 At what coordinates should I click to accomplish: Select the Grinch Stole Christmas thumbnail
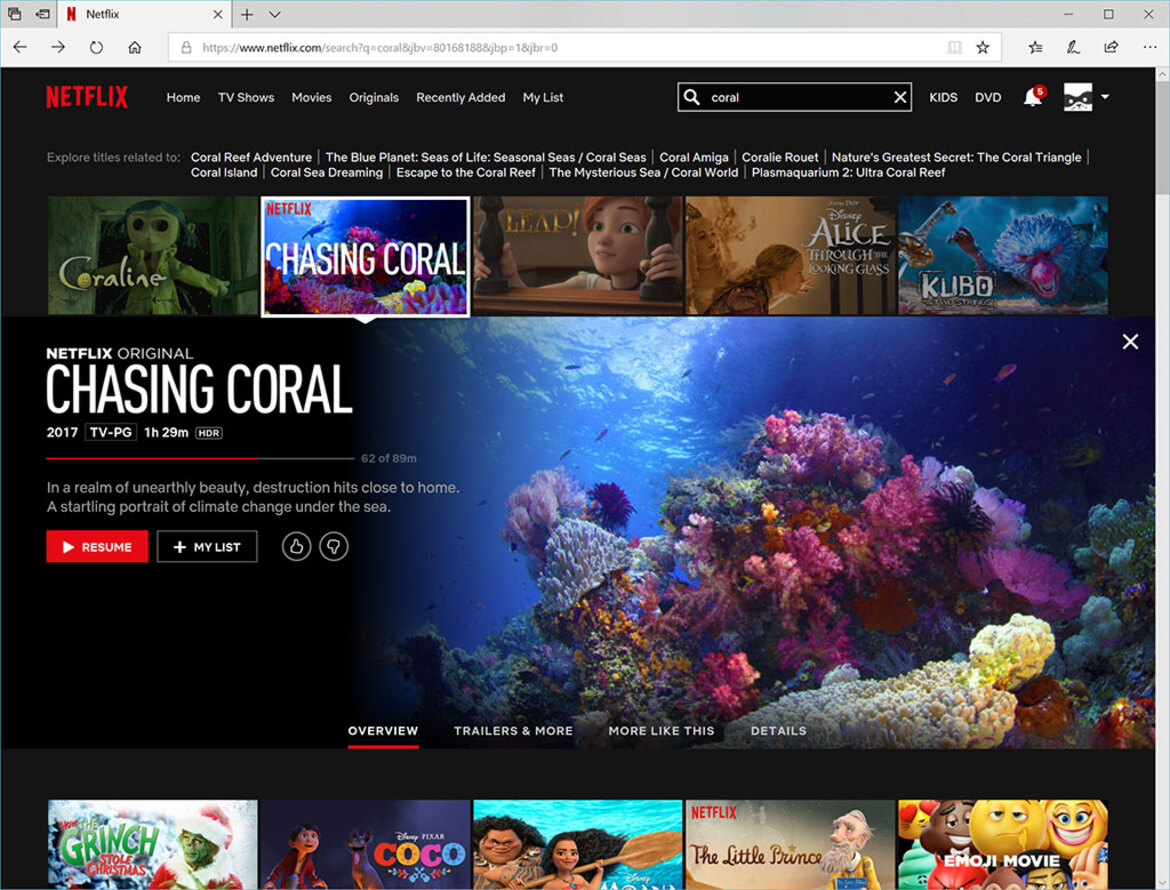[153, 844]
